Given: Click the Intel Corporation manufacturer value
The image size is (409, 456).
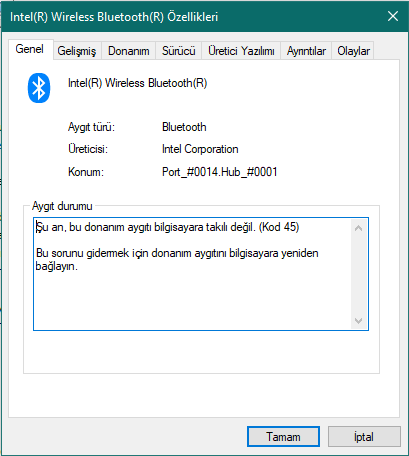Looking at the screenshot, I should tap(200, 149).
